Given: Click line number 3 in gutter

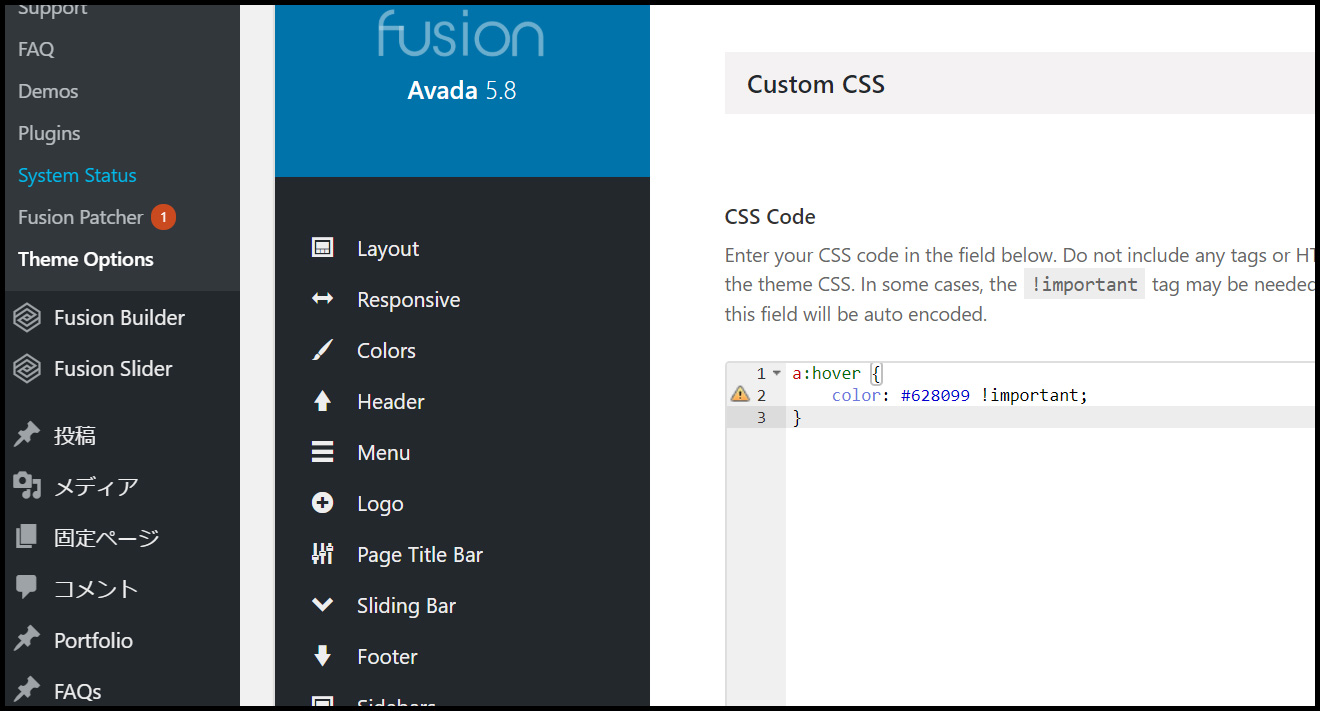Looking at the screenshot, I should (x=761, y=417).
